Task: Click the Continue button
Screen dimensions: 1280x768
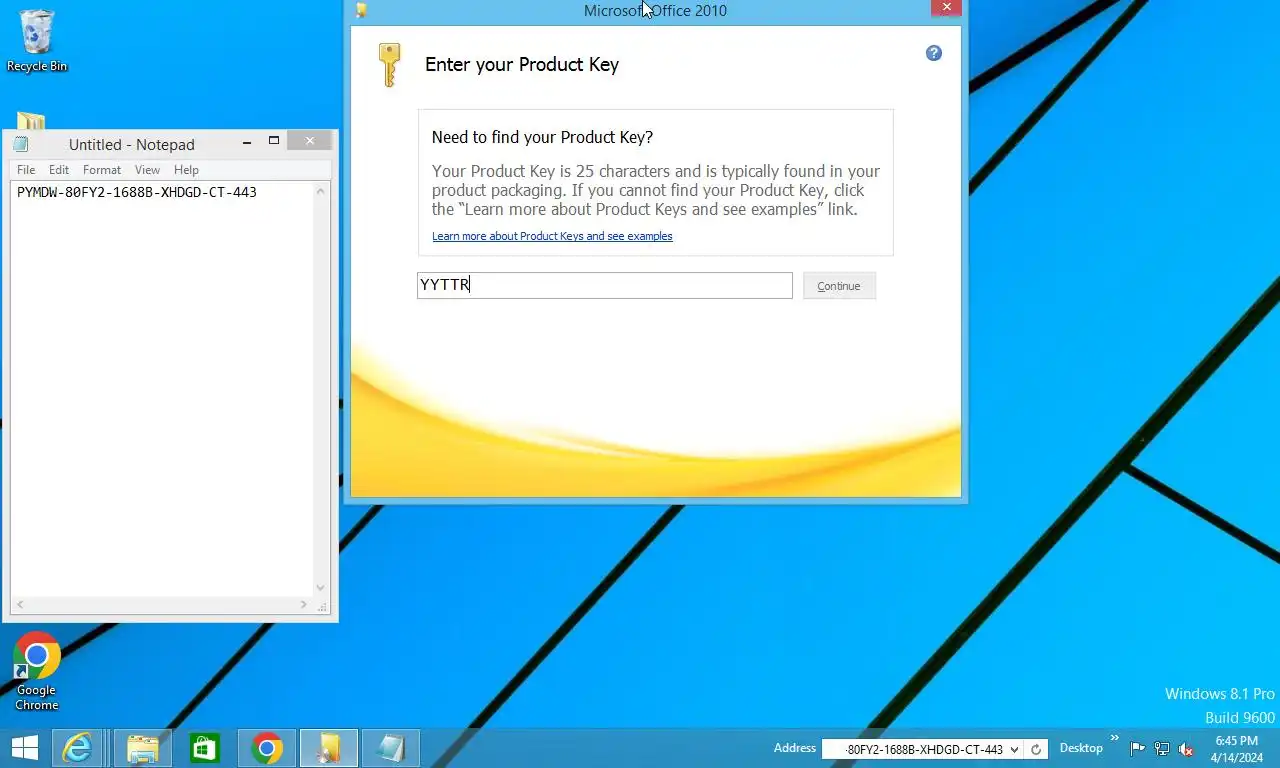Action: pos(839,286)
